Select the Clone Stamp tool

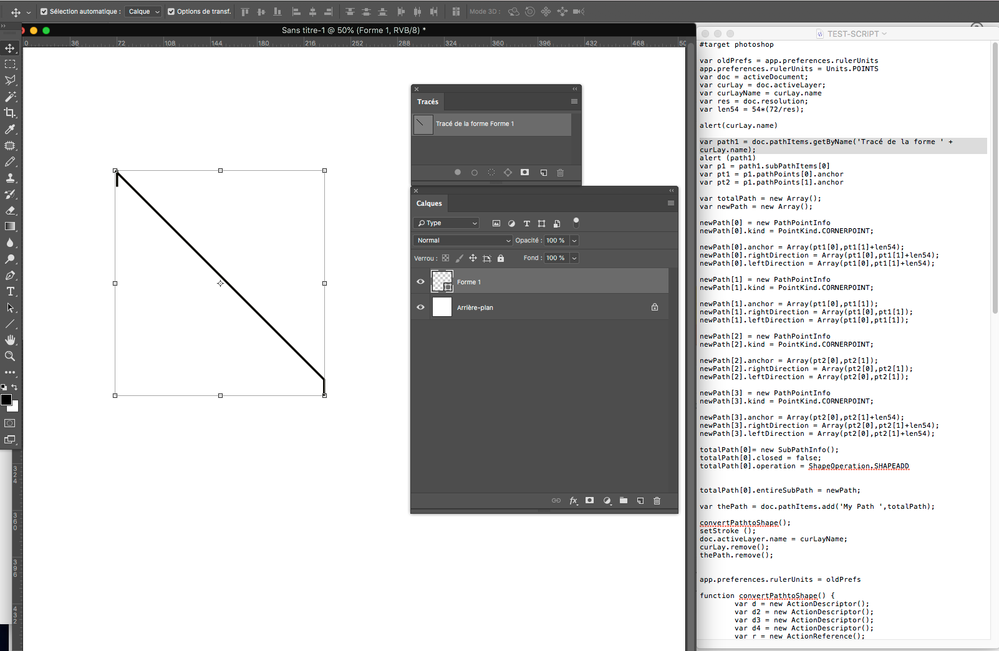pos(10,178)
